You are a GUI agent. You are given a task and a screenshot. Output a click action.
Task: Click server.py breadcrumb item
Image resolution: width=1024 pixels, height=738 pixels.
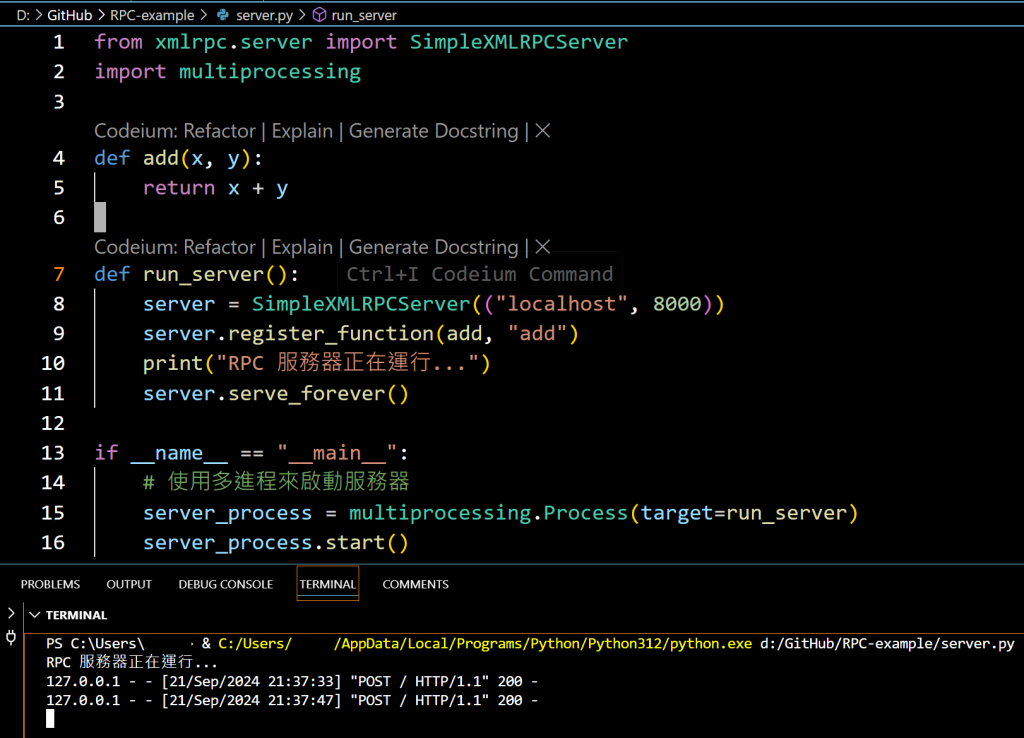click(x=264, y=15)
